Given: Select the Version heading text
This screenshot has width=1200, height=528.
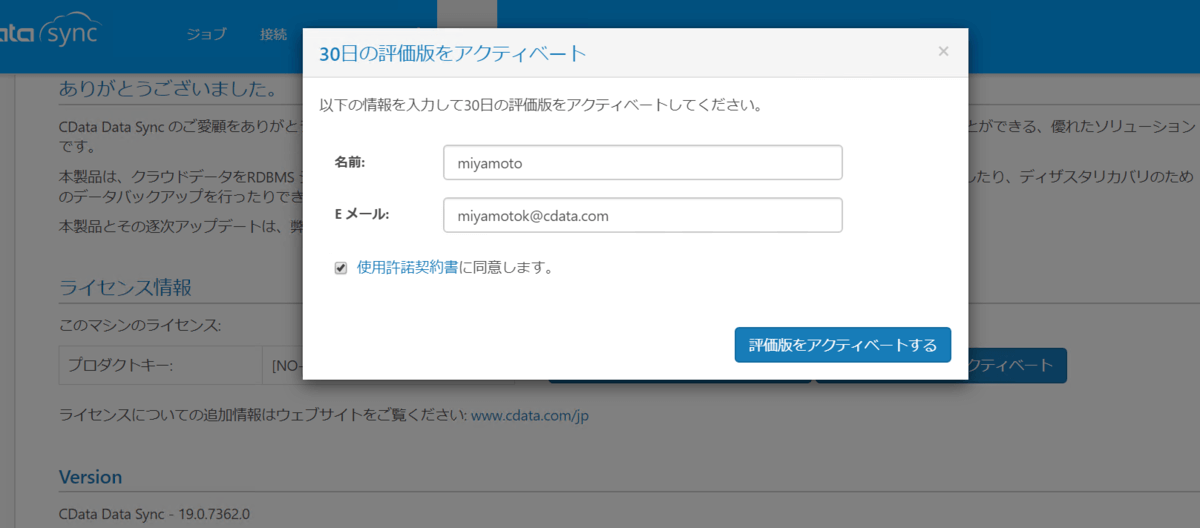Looking at the screenshot, I should 90,477.
